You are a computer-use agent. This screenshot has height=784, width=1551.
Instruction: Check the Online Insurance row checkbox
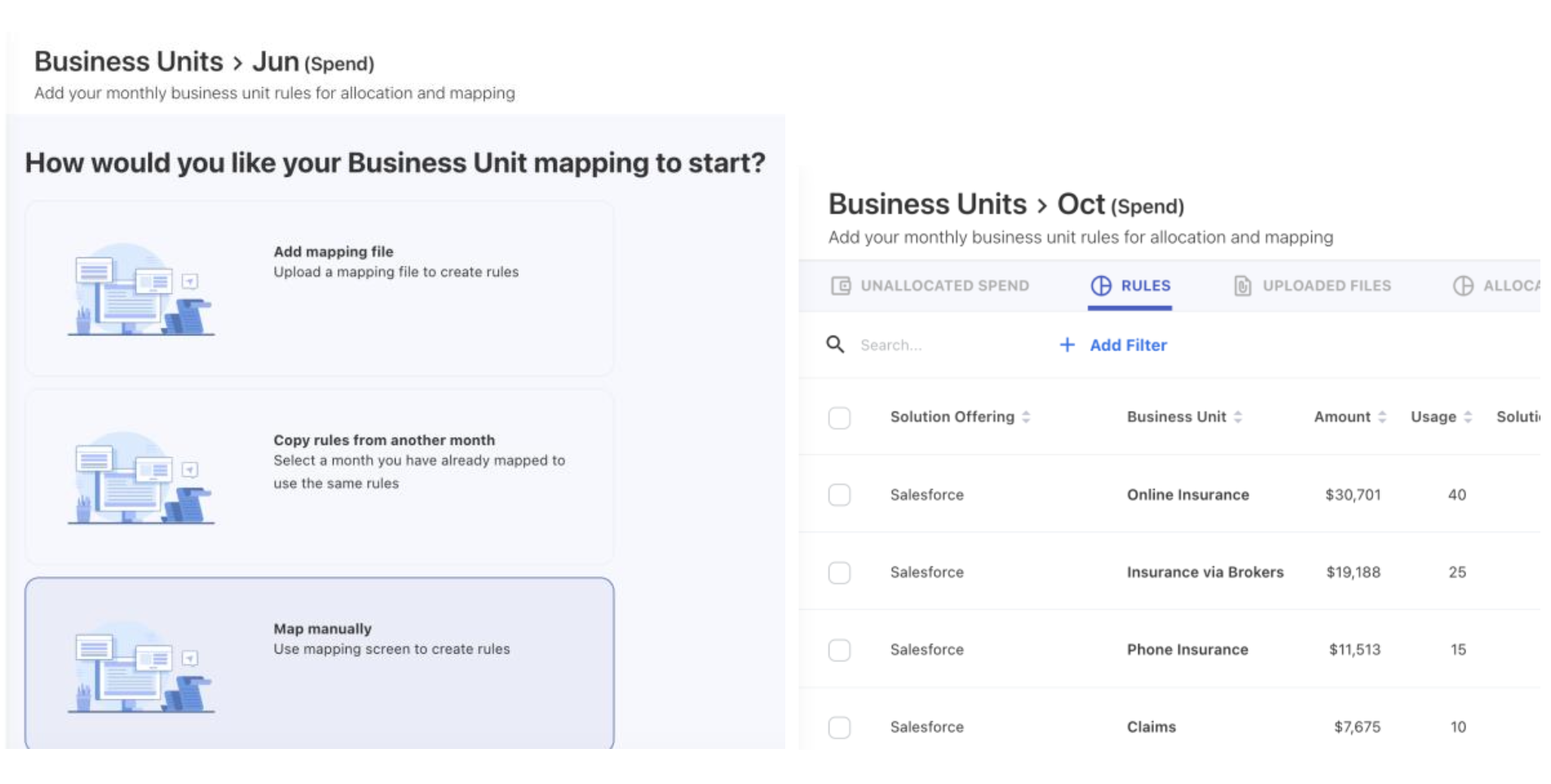(x=839, y=495)
